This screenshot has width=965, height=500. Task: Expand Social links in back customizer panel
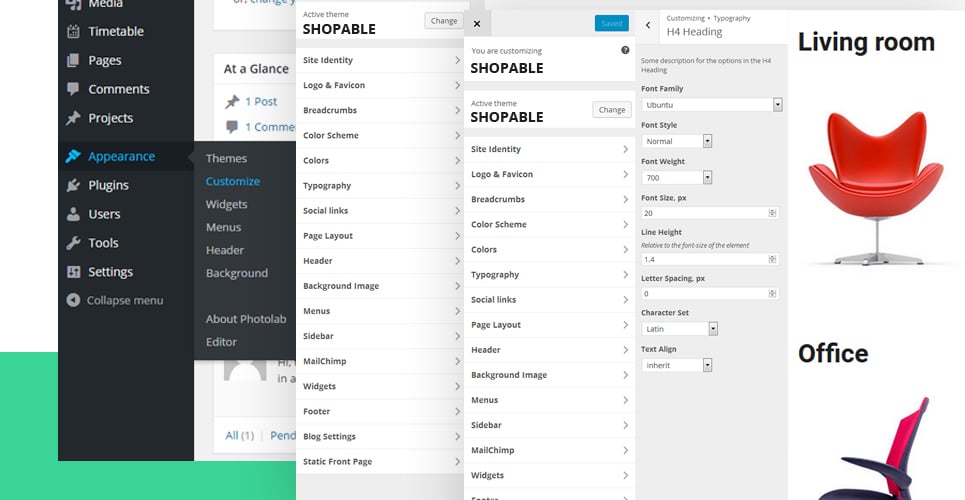[x=380, y=211]
